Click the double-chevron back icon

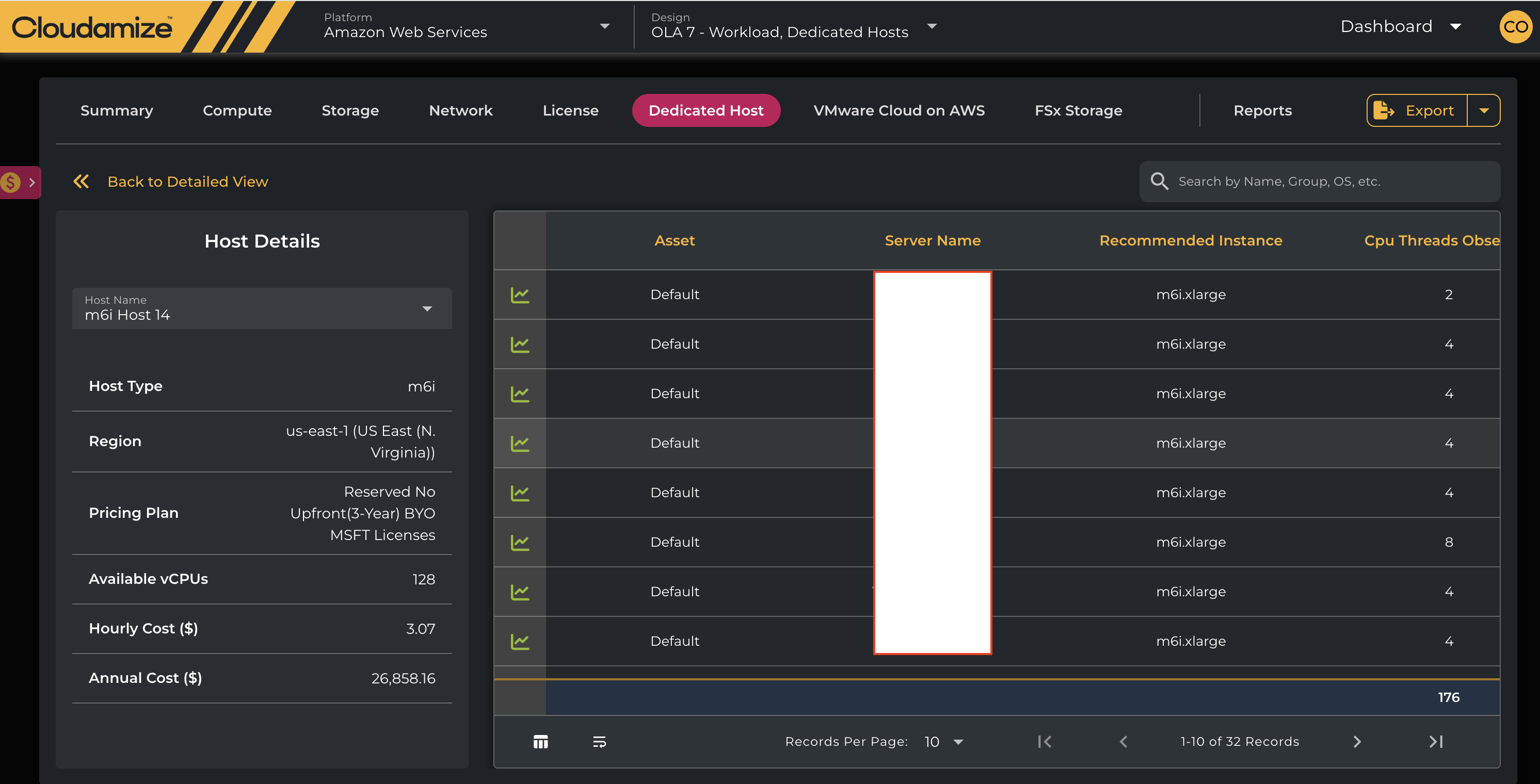(82, 181)
